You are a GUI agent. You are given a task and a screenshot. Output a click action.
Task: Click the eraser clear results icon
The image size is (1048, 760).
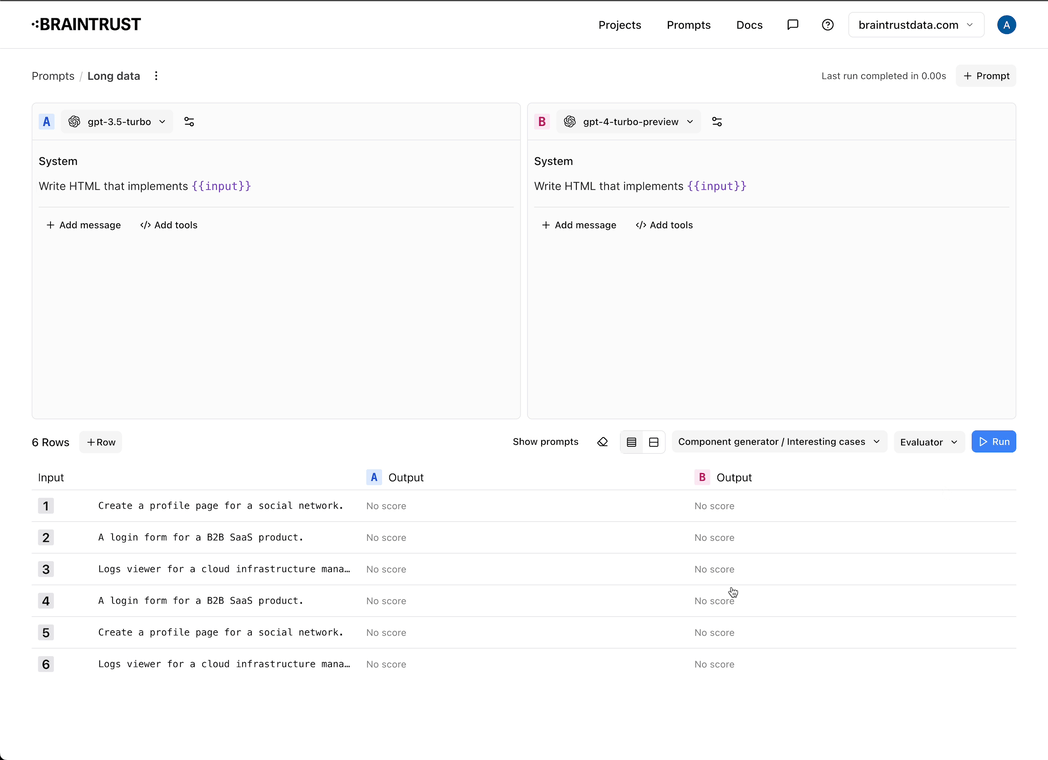click(602, 442)
